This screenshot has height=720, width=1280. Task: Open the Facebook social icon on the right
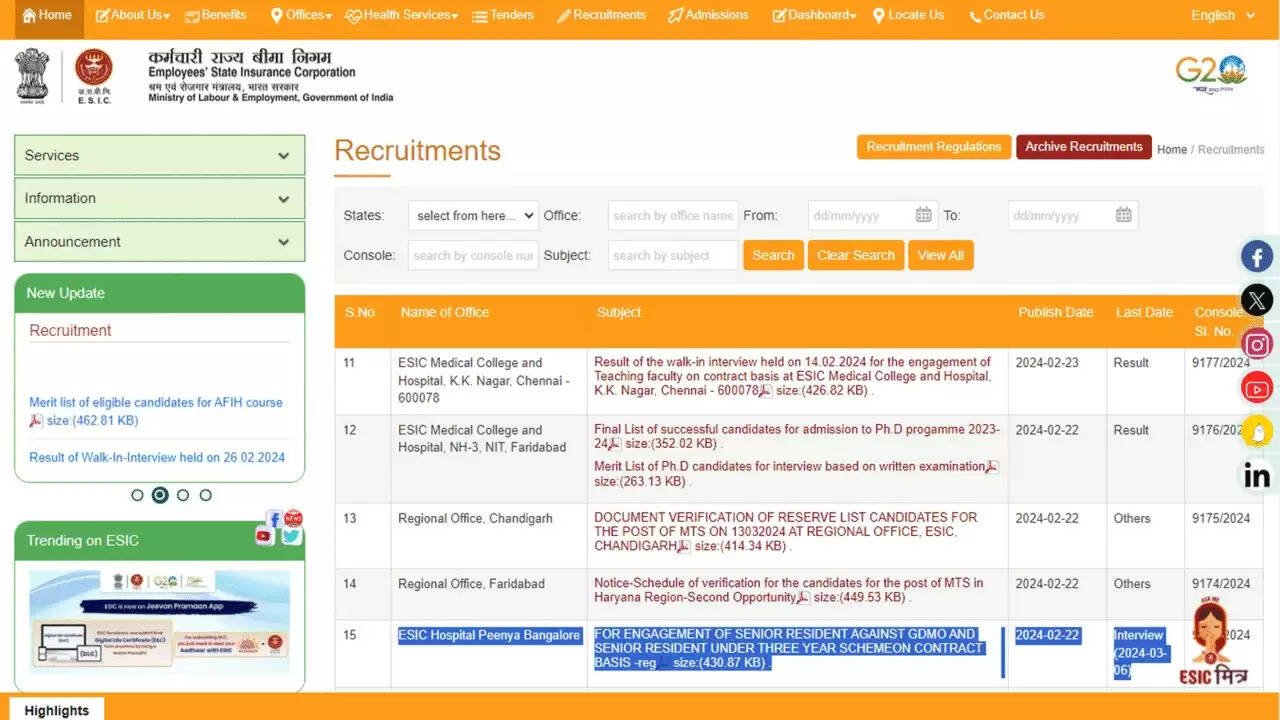coord(1257,256)
